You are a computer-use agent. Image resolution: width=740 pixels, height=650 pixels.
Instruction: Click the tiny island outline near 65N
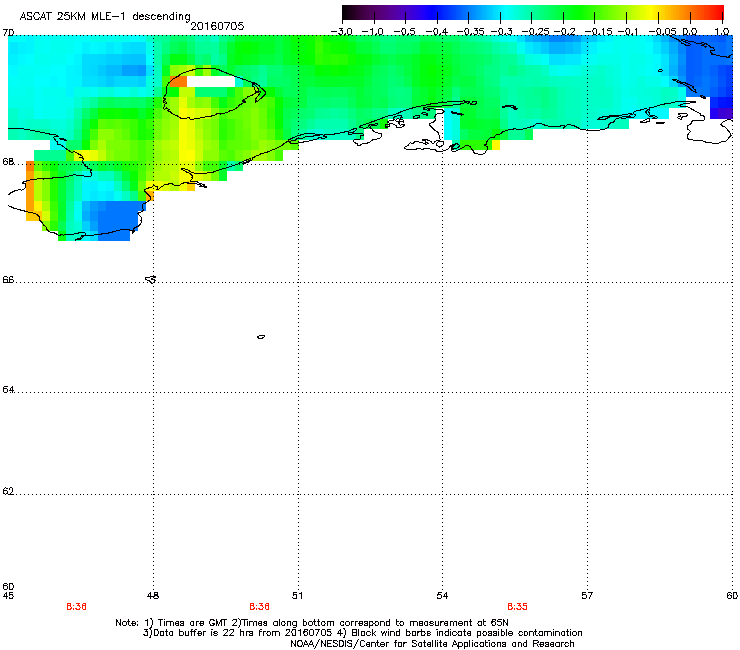tap(261, 337)
